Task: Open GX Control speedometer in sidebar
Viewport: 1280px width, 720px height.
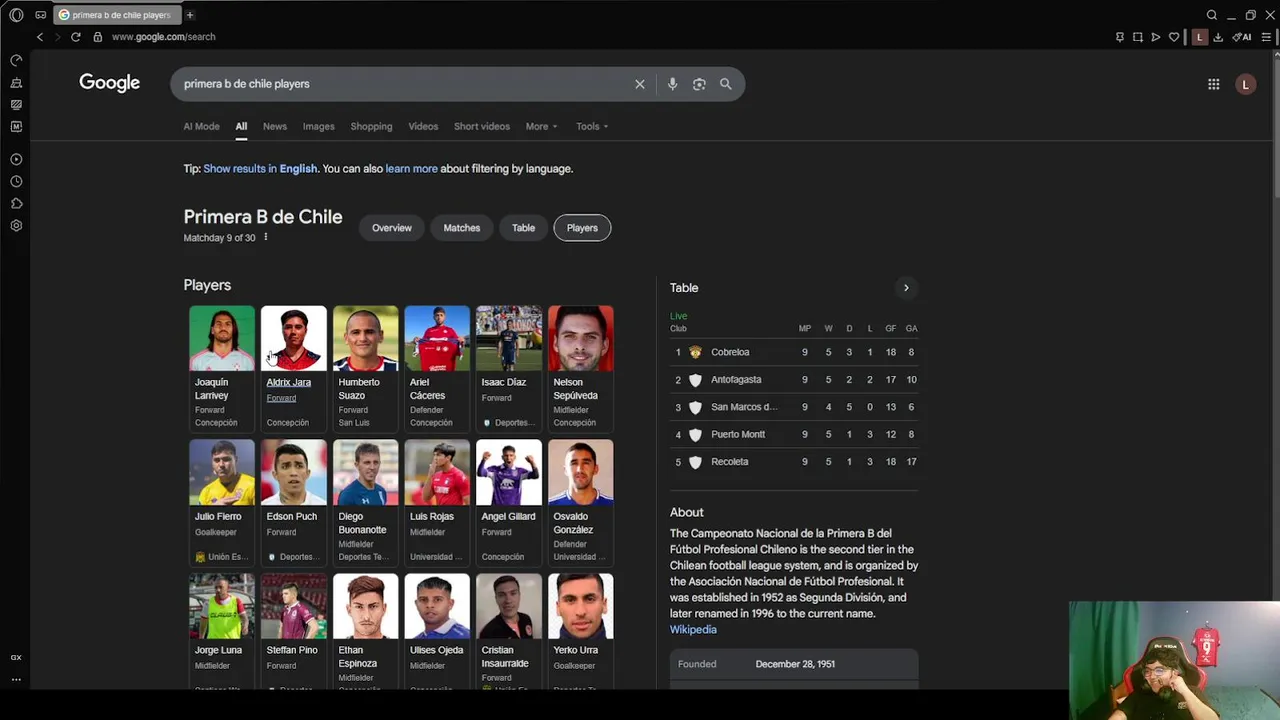Action: [16, 60]
